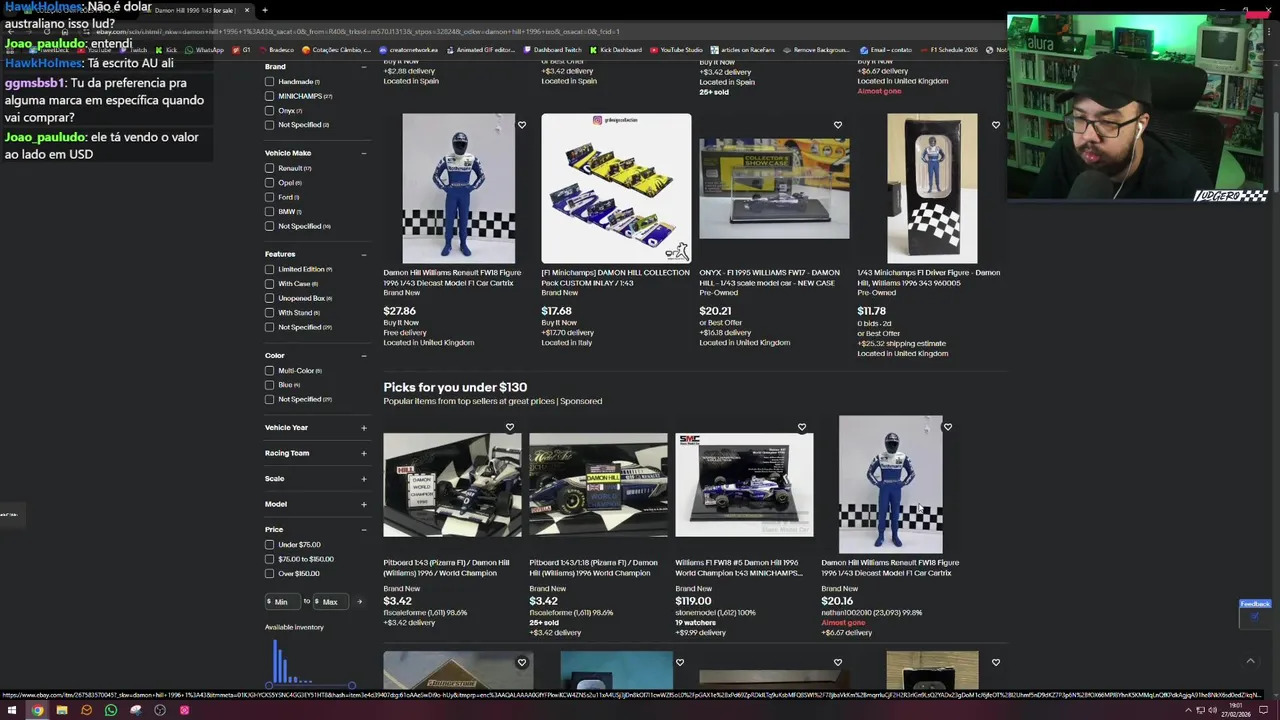Check Handmade brand filter
This screenshot has height=720, width=1280.
coord(269,82)
